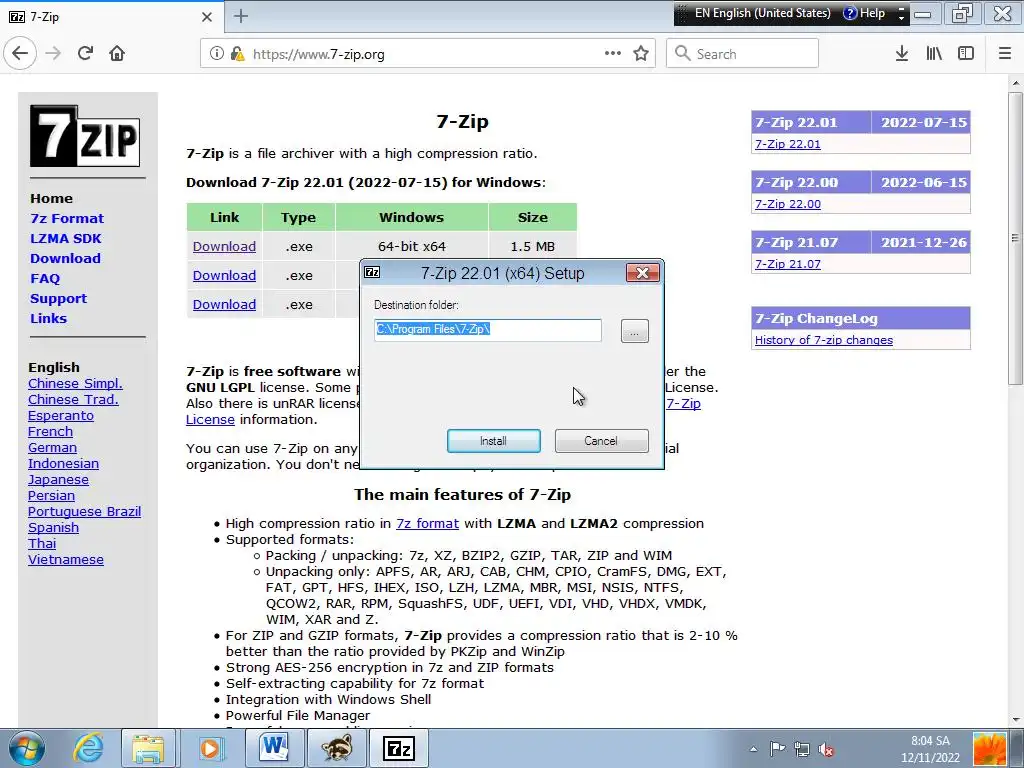Click the page vertical scrollbar thumb
The height and width of the screenshot is (768, 1024).
click(1015, 238)
